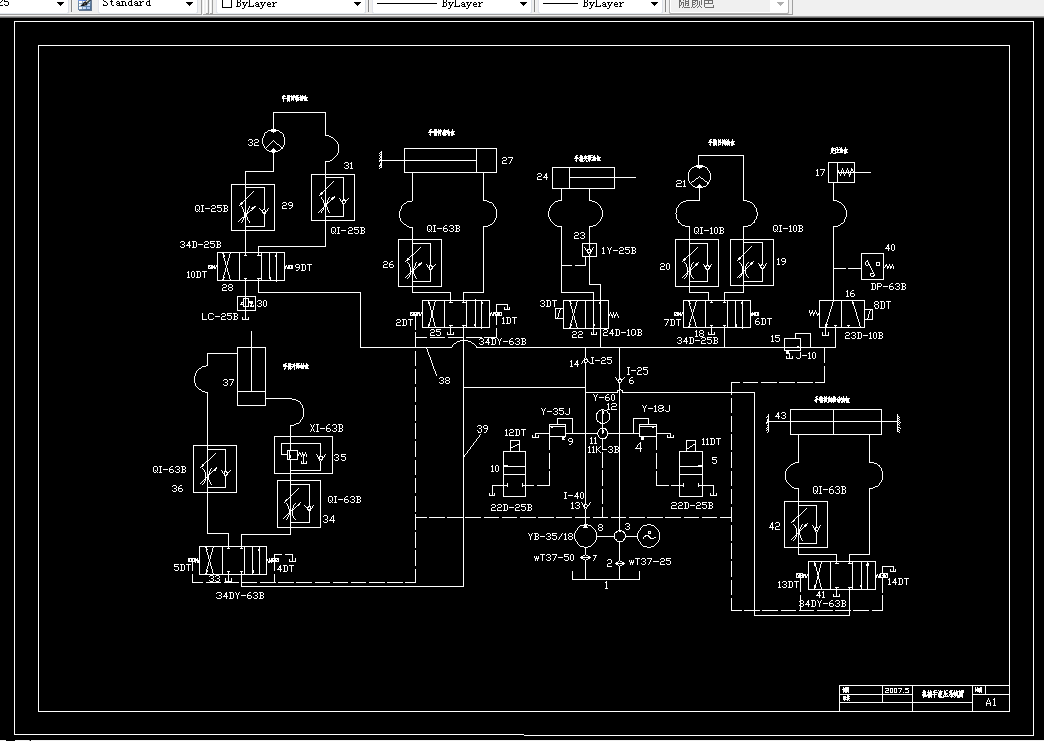
Task: Open the ByLayer lineweight dropdown
Action: point(654,5)
